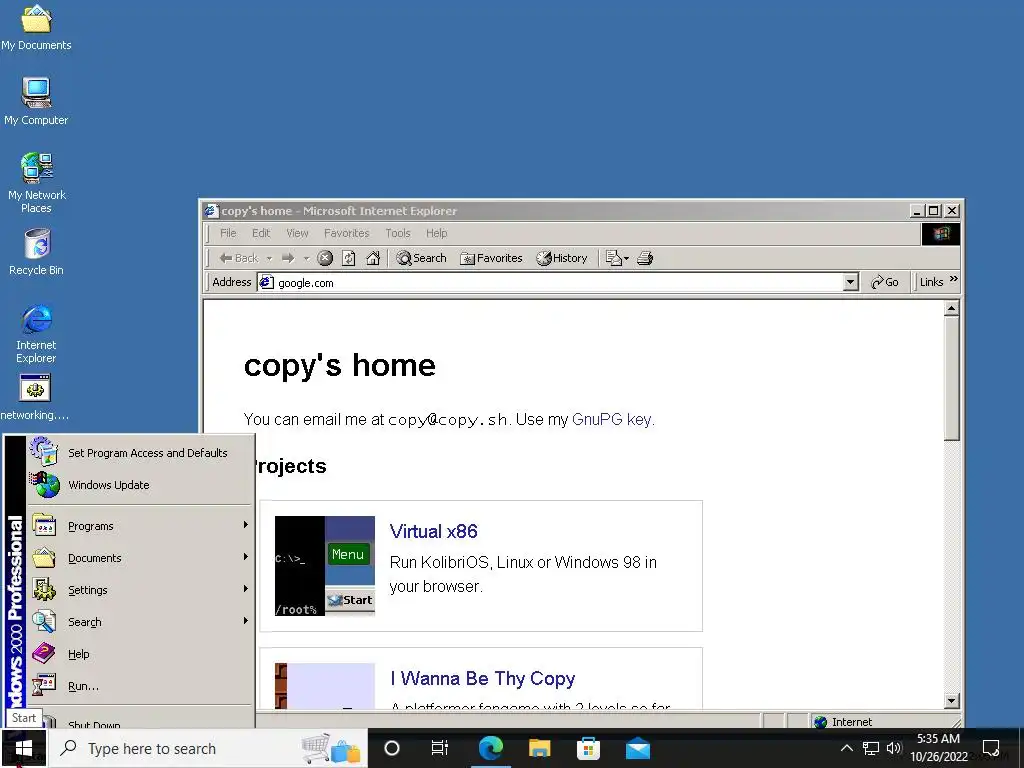Viewport: 1024px width, 768px height.
Task: Expand the Back history dropdown arrow
Action: [x=269, y=259]
